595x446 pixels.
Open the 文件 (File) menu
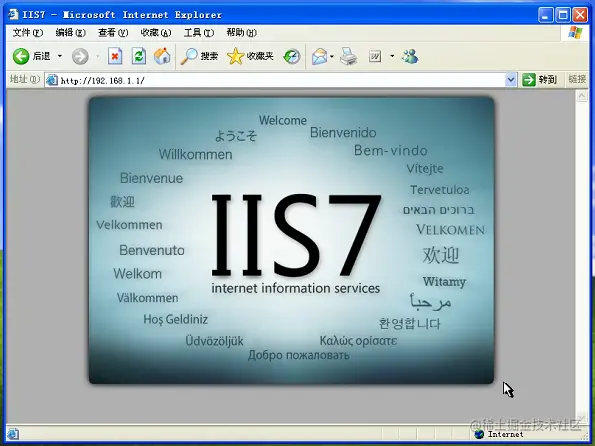point(28,33)
